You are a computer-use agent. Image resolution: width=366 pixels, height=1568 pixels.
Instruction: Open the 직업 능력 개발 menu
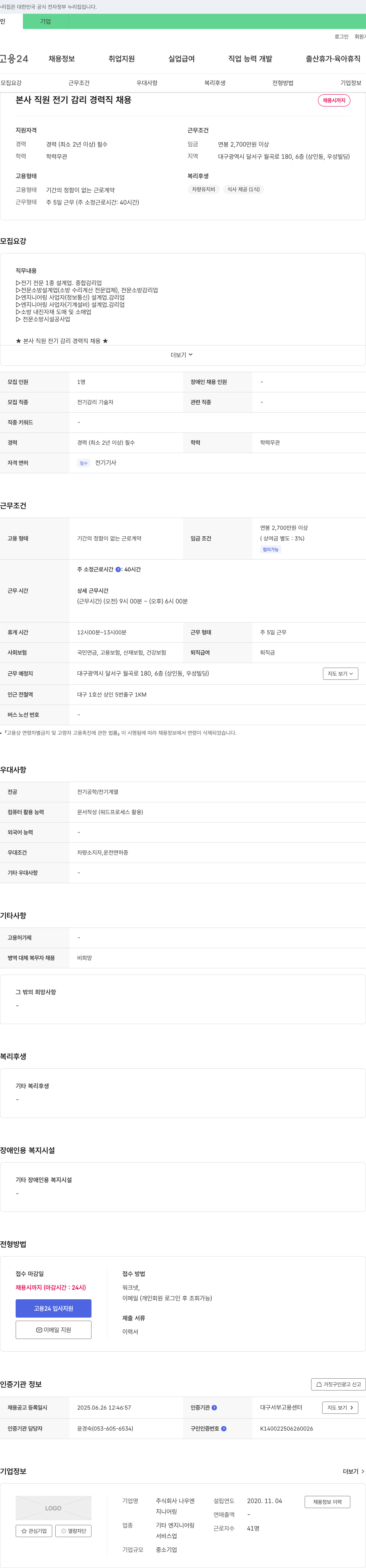click(250, 59)
